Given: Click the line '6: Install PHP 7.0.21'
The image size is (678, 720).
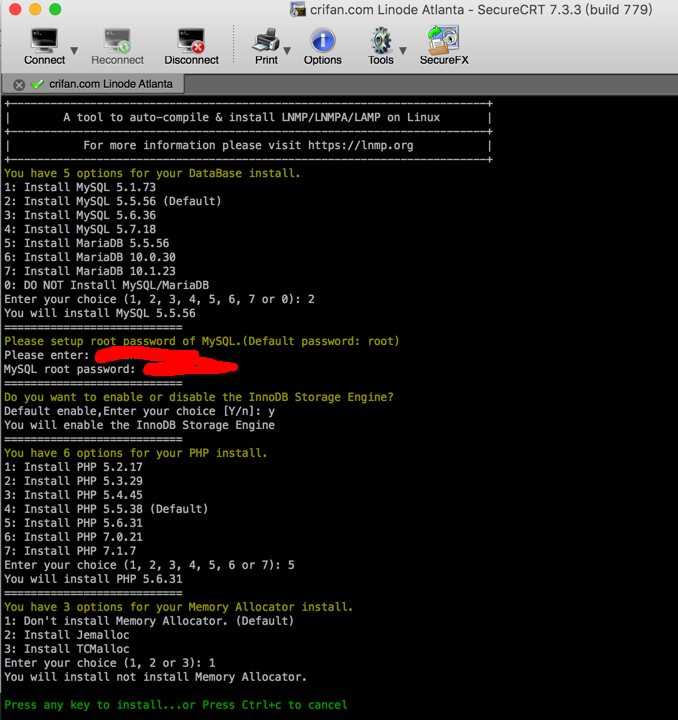Looking at the screenshot, I should [x=73, y=537].
